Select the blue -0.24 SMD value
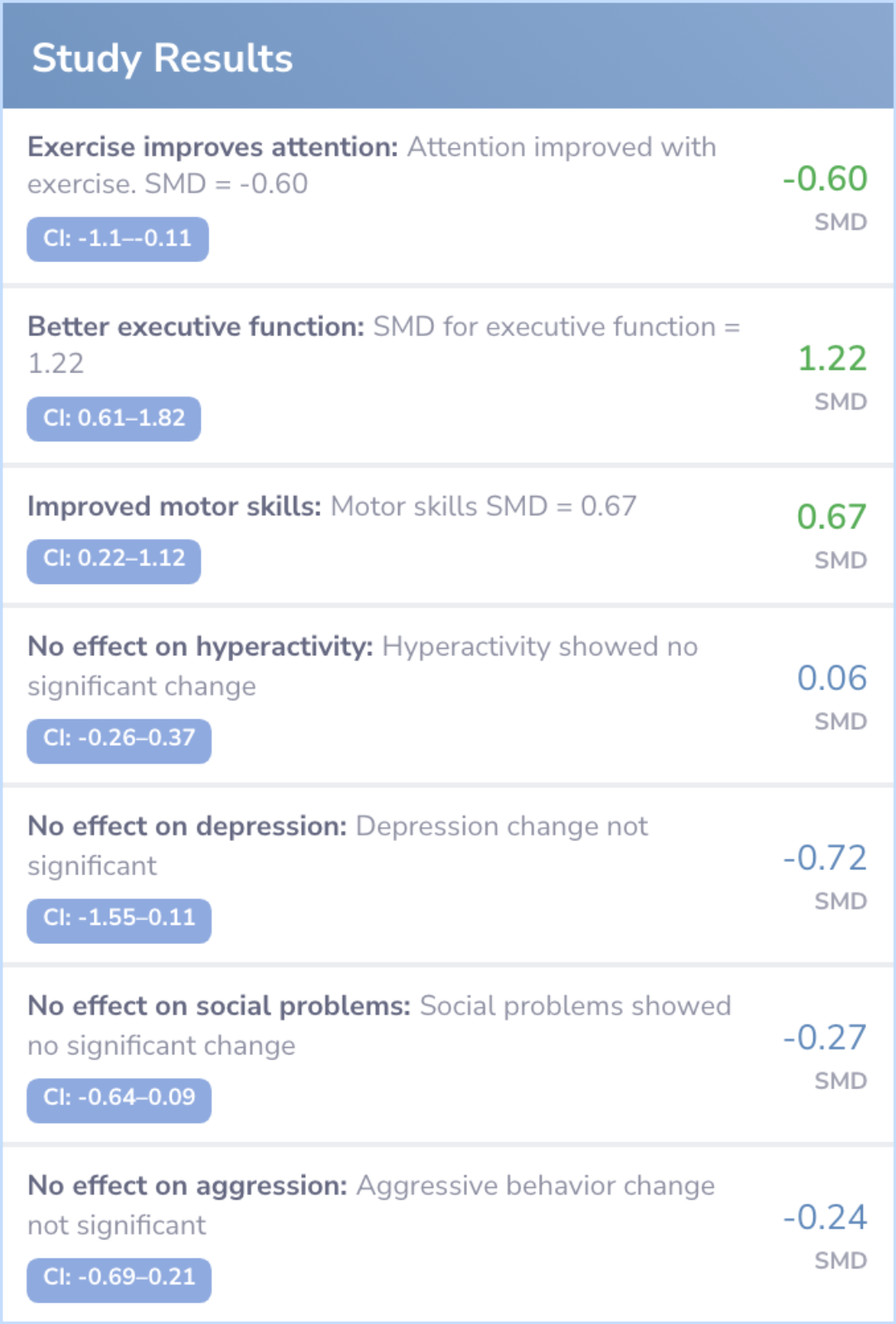Image resolution: width=896 pixels, height=1324 pixels. point(825,1218)
